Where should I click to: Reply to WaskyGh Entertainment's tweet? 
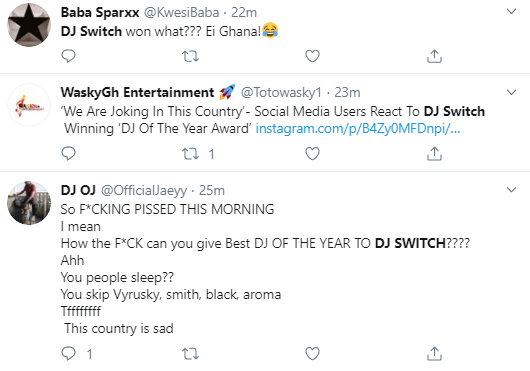pyautogui.click(x=68, y=154)
